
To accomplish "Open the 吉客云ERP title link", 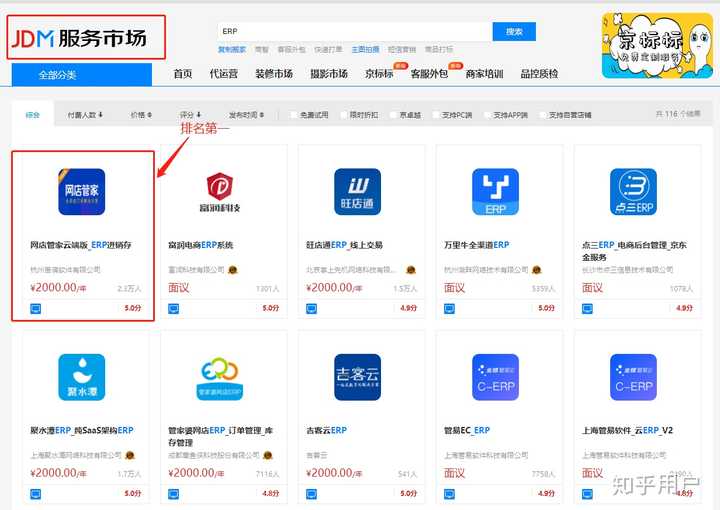I will coord(326,431).
